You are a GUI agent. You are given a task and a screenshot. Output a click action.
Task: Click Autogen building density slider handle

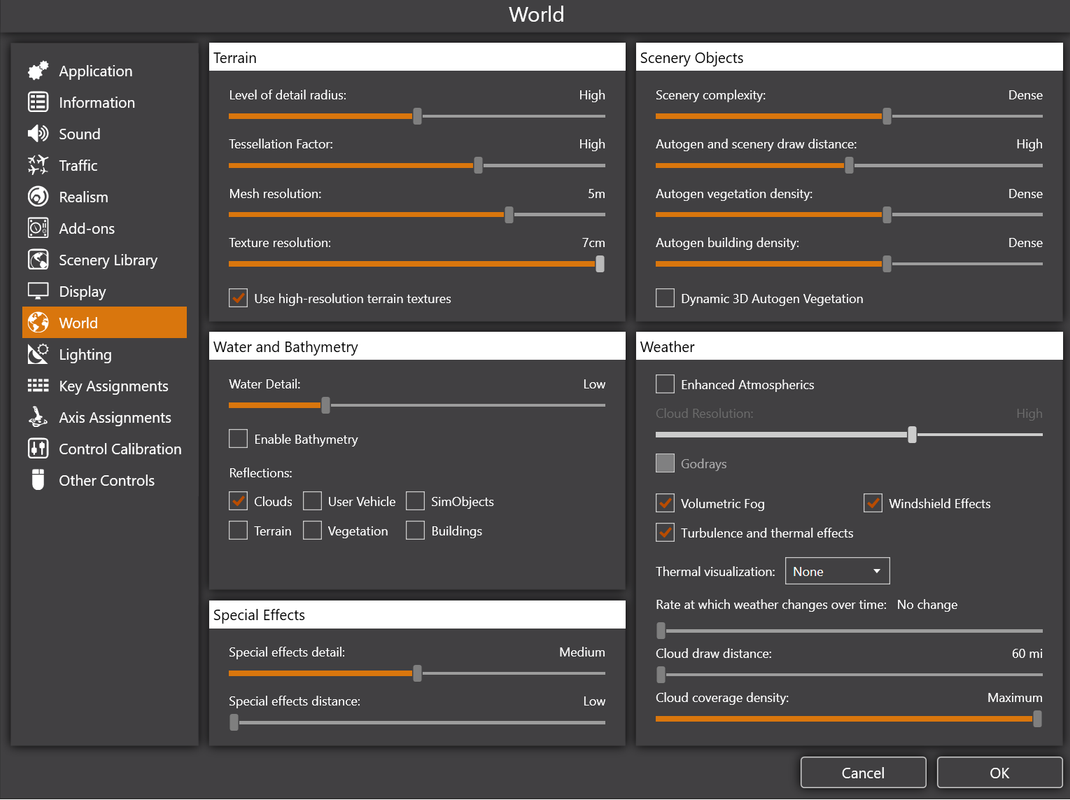click(x=887, y=263)
